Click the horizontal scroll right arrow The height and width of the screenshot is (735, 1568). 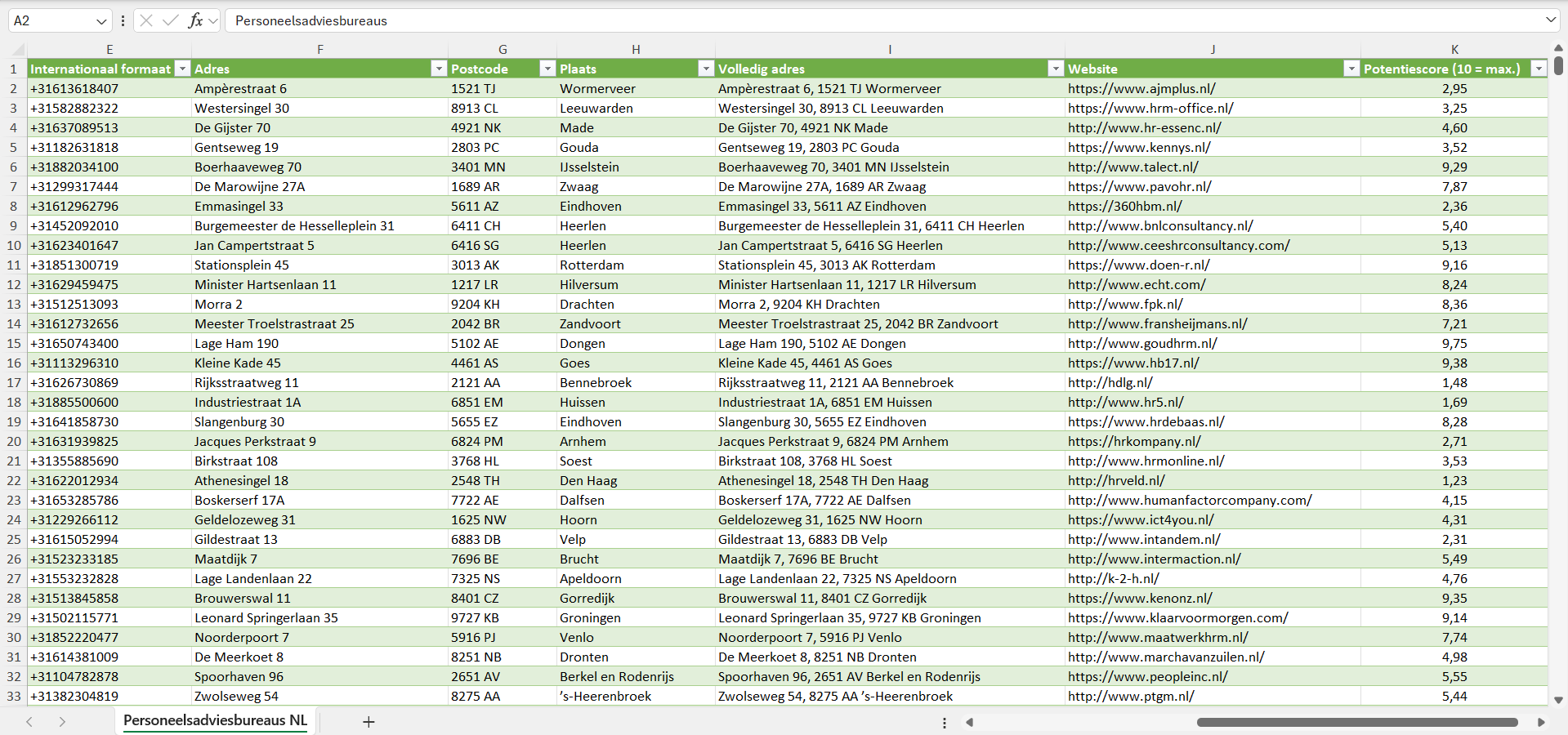(1541, 722)
